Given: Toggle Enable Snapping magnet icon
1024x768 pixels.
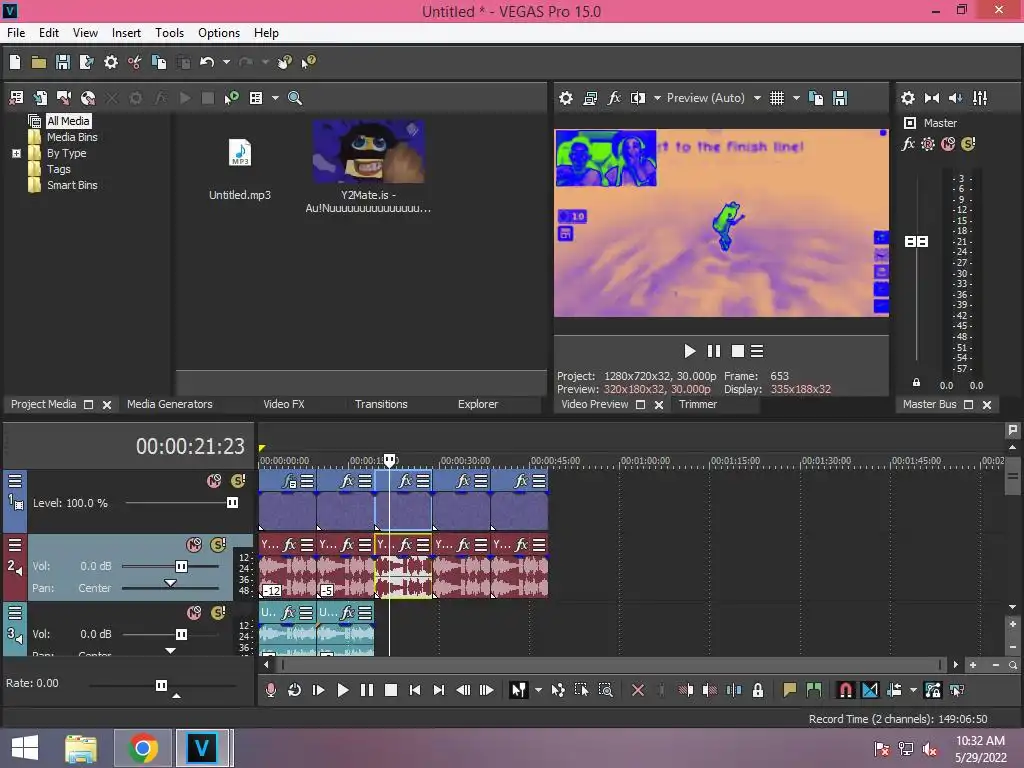Looking at the screenshot, I should tap(845, 690).
